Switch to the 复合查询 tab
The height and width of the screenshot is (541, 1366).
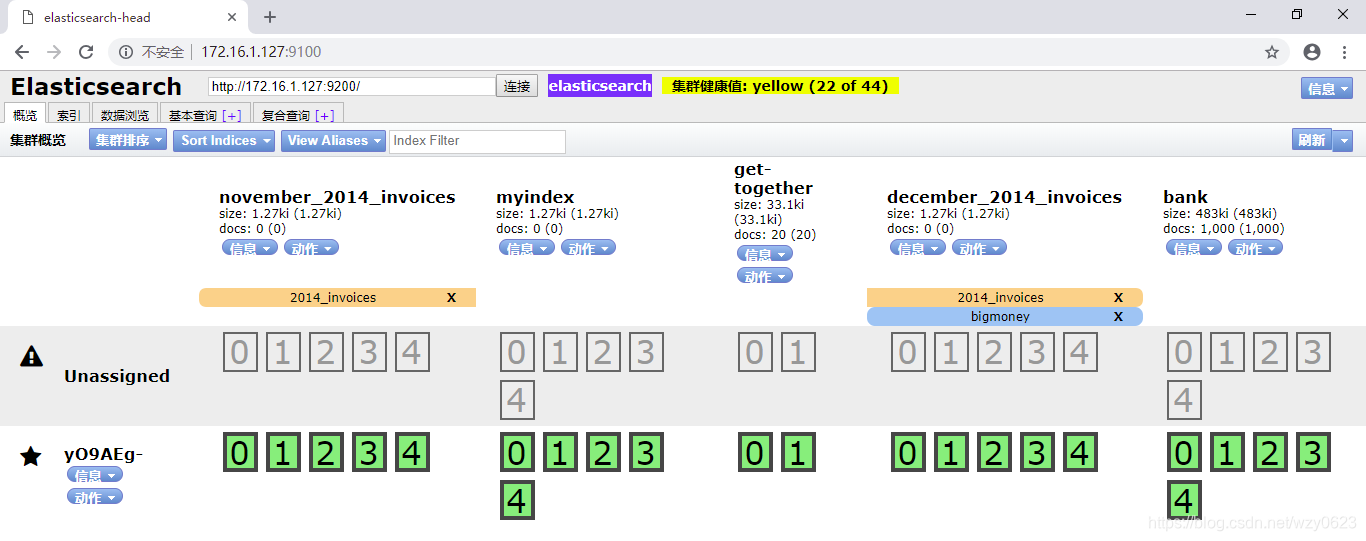point(286,115)
